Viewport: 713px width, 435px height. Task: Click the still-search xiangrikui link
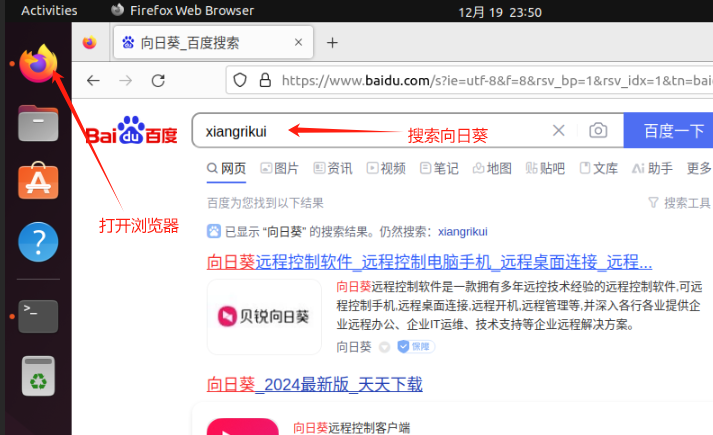(x=462, y=232)
